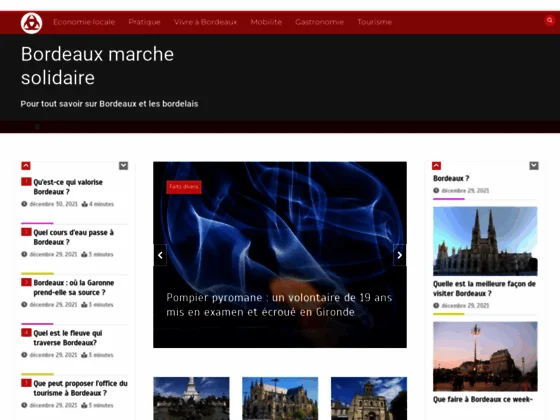
Task: Open the Faits divers category tag
Action: coord(184,187)
